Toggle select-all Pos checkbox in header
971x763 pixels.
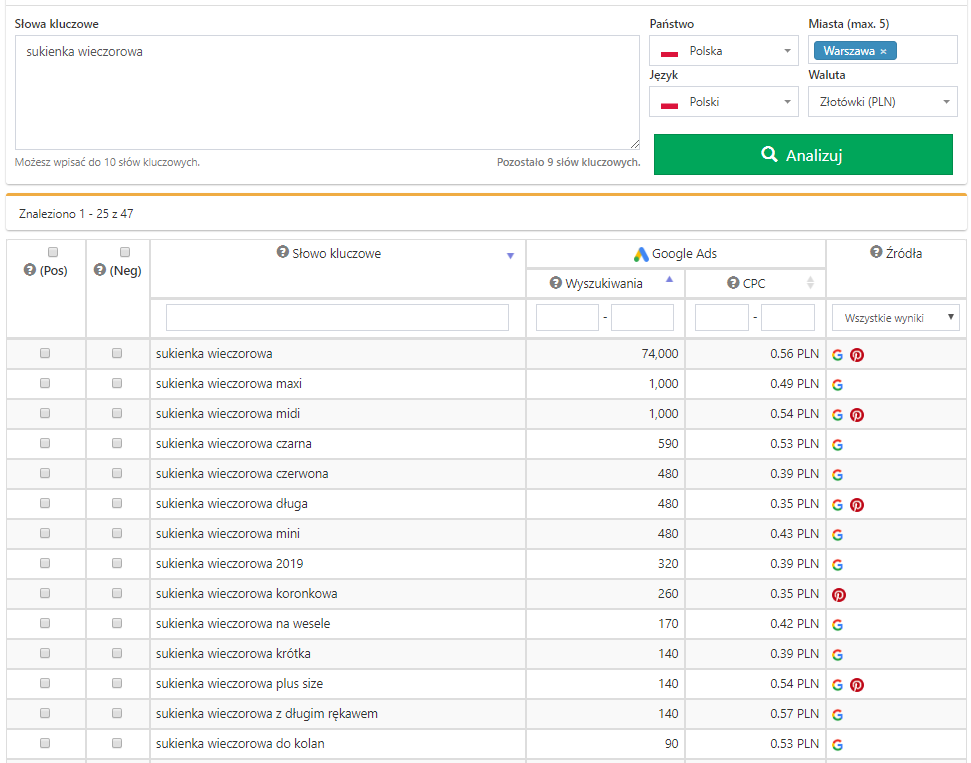(x=53, y=252)
